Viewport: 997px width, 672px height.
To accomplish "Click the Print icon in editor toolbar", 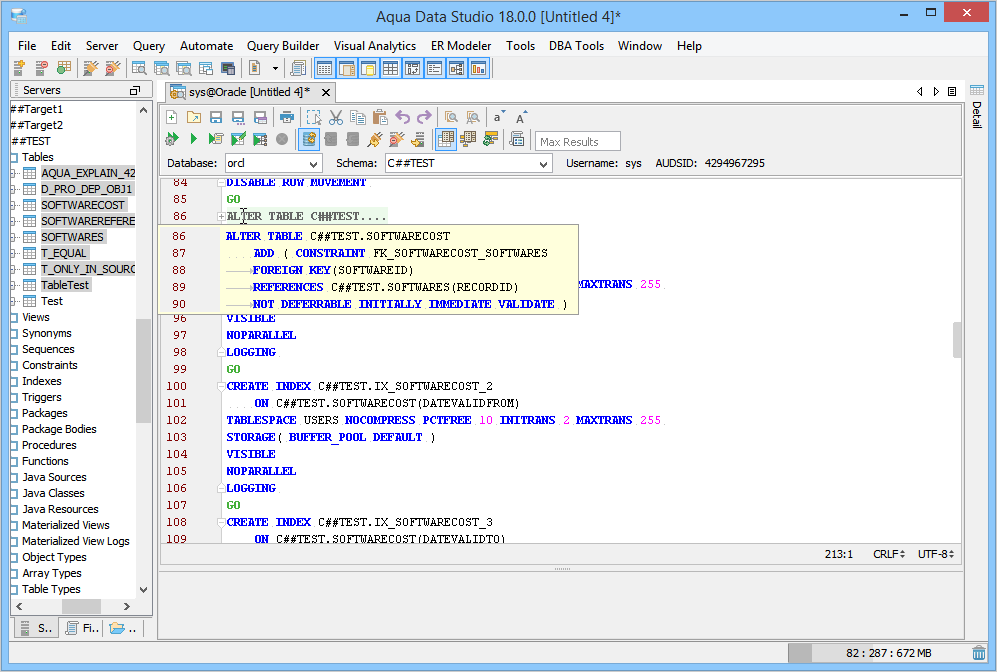I will [x=287, y=117].
